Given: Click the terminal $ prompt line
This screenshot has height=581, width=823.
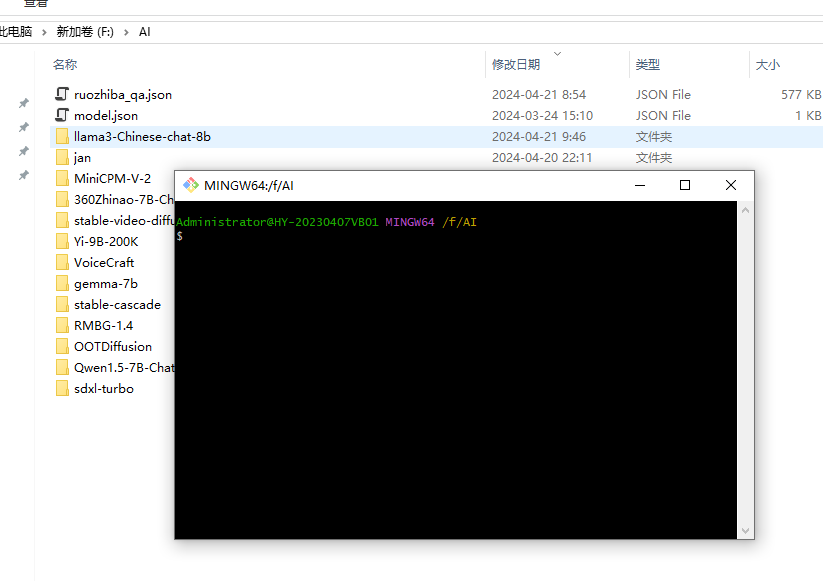Looking at the screenshot, I should 180,236.
